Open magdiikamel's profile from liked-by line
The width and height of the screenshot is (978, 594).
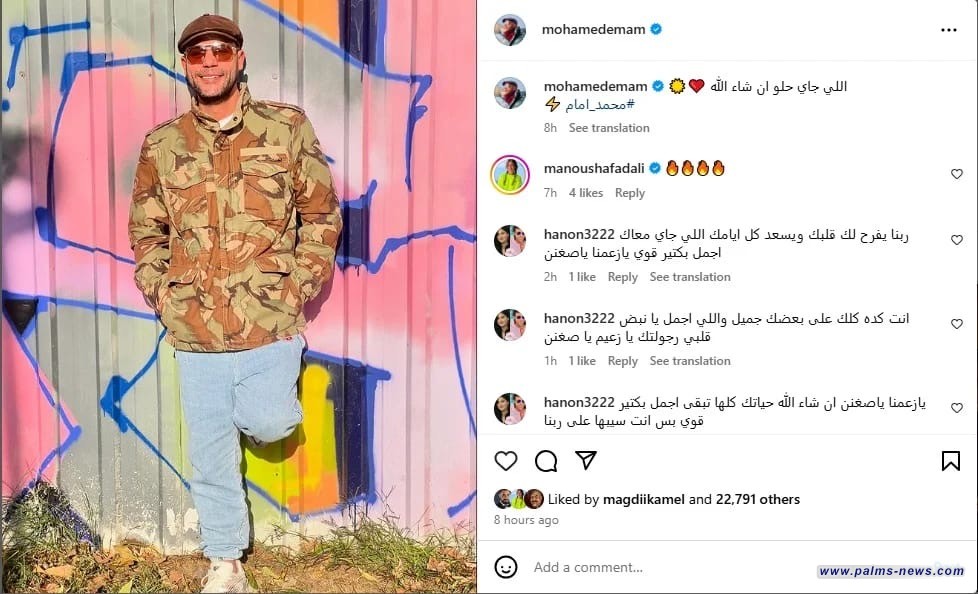coord(644,499)
